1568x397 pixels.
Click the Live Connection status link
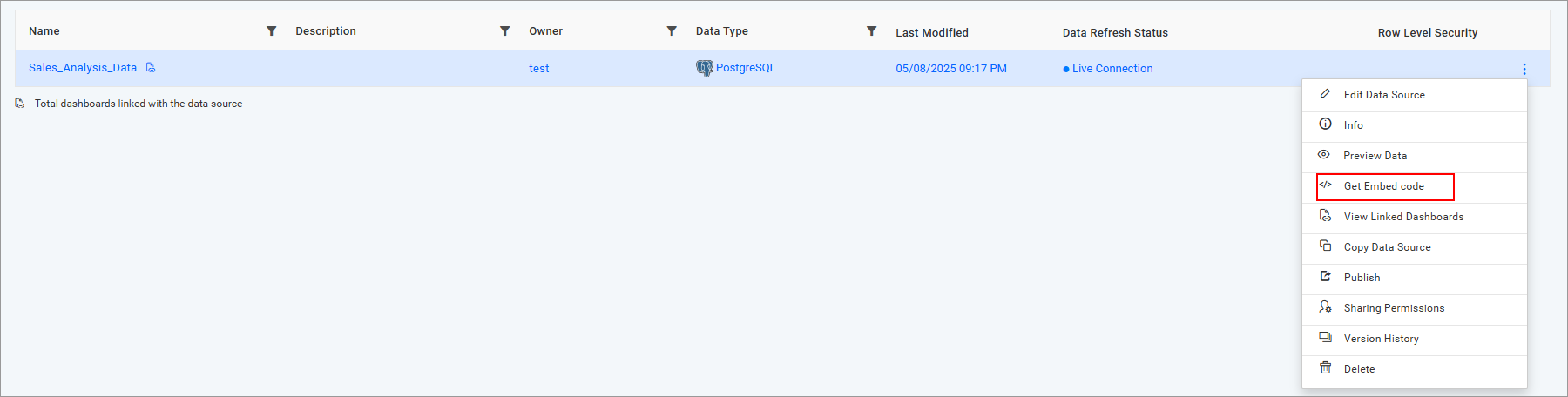click(1112, 69)
